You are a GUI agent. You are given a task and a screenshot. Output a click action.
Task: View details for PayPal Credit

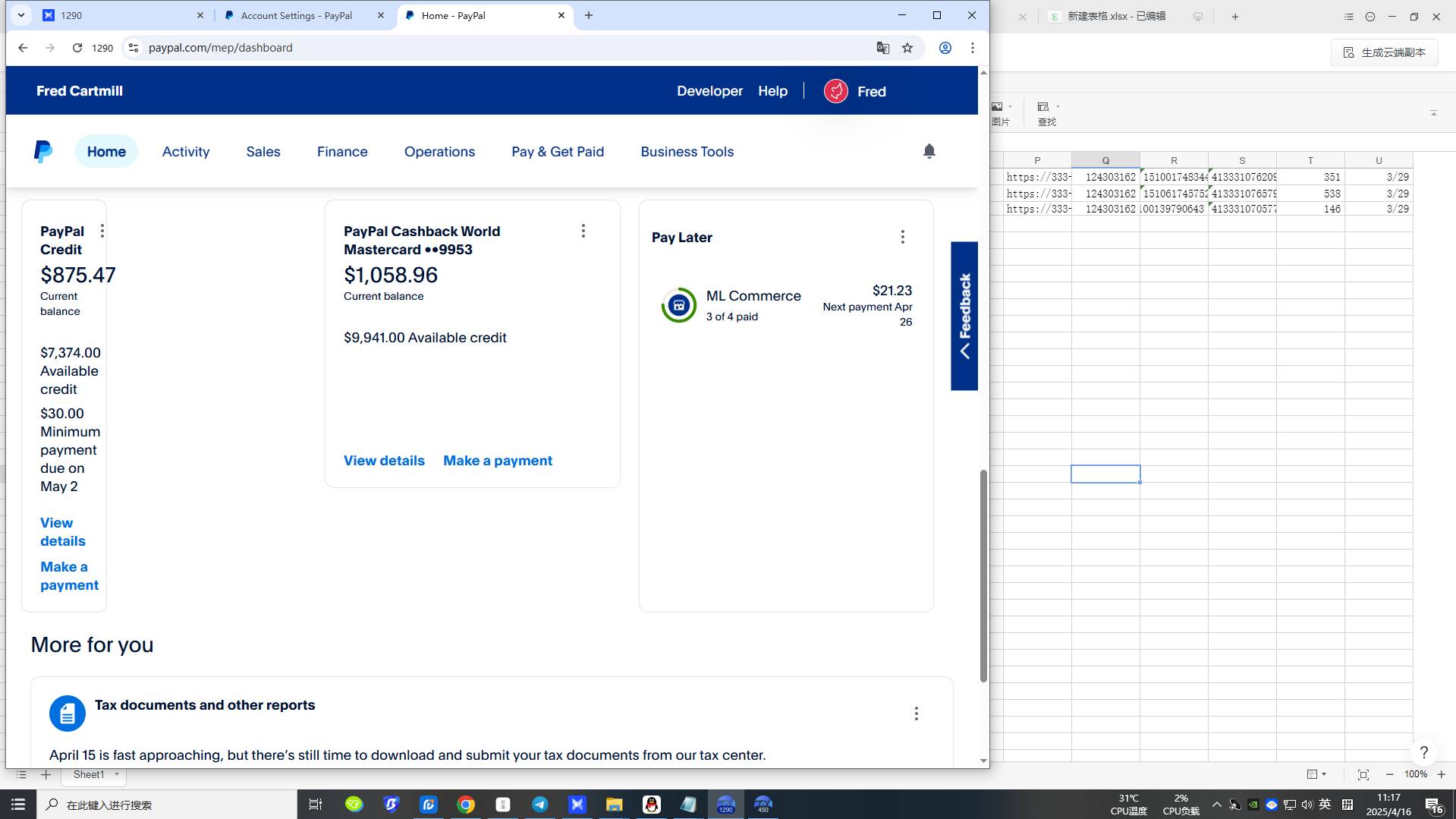click(x=63, y=532)
